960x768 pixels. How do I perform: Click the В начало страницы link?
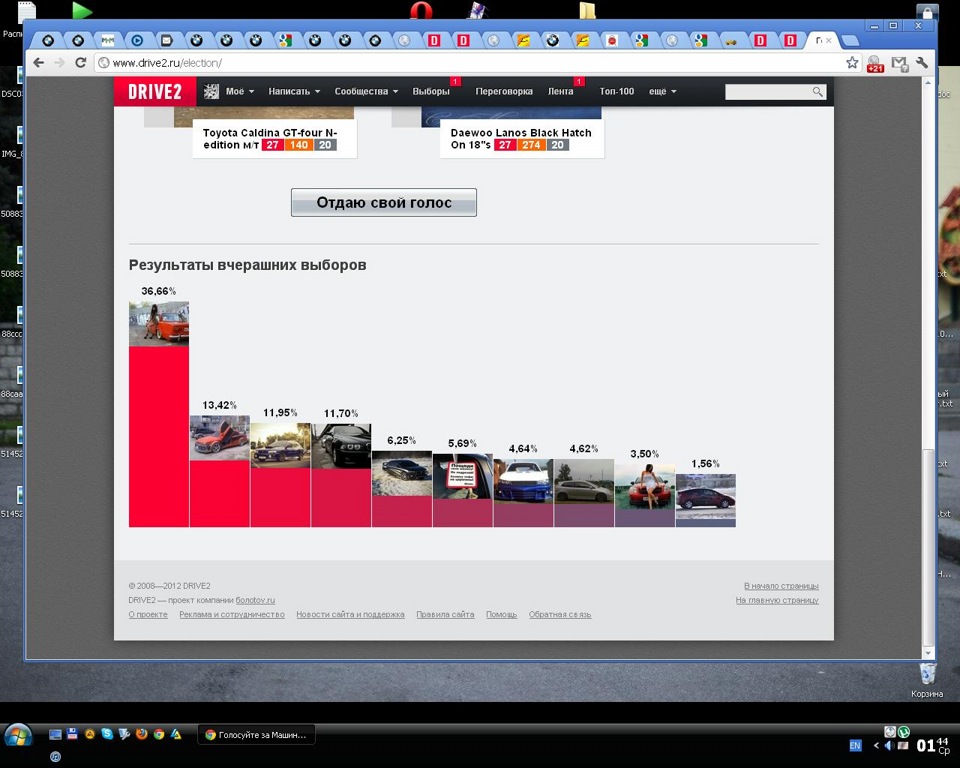coord(781,586)
